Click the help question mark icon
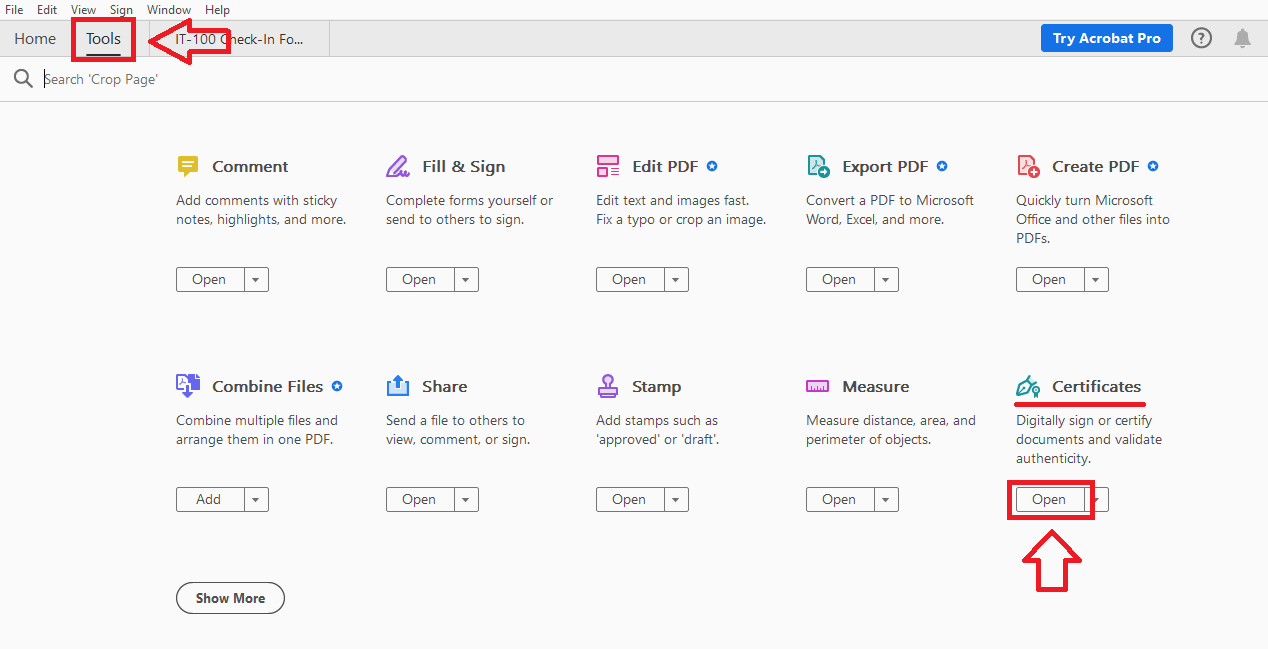The image size is (1268, 649). 1200,37
